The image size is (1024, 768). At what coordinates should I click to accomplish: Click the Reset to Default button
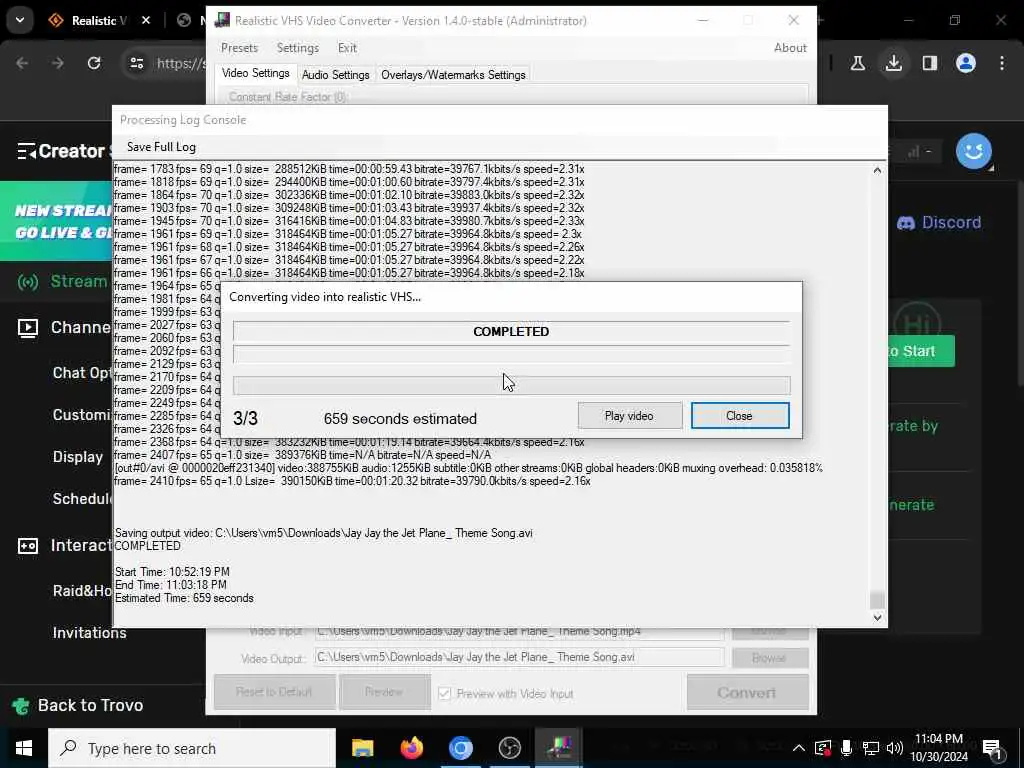coord(274,692)
